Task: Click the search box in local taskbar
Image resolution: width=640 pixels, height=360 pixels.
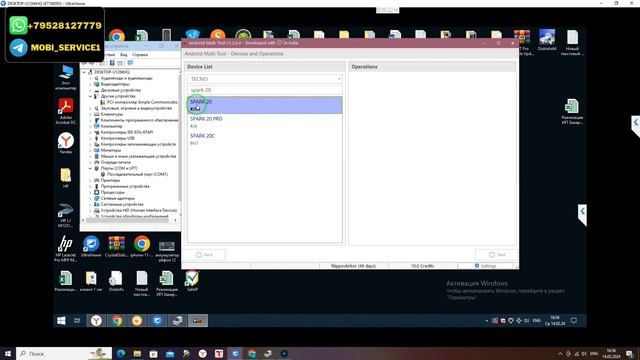Action: [64, 353]
